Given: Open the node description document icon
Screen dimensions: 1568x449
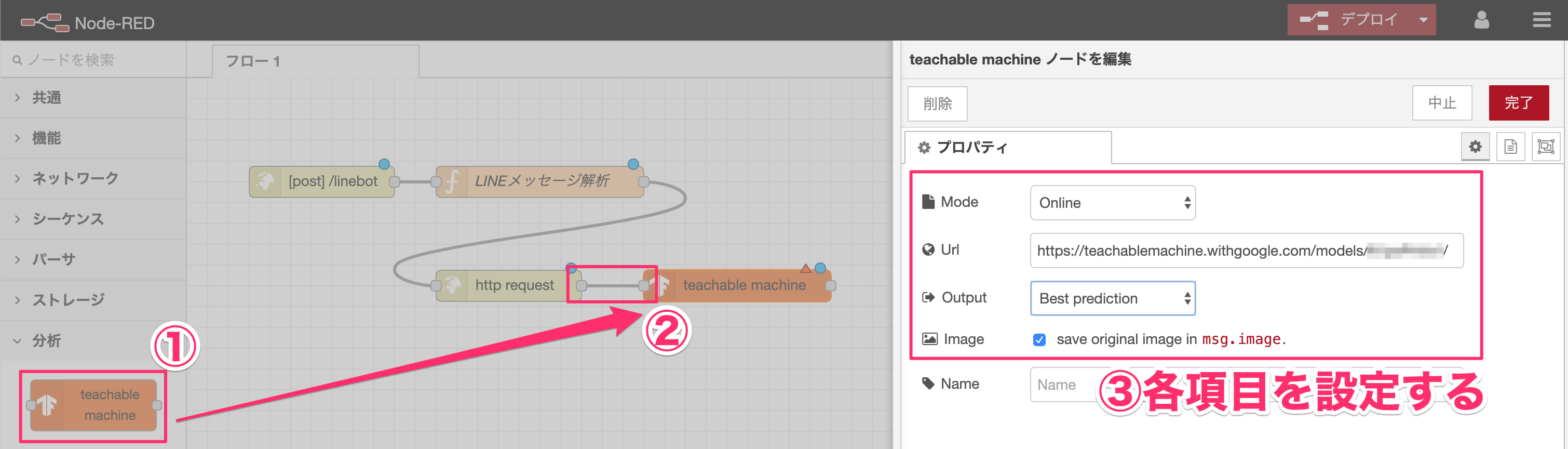Looking at the screenshot, I should click(x=1511, y=147).
